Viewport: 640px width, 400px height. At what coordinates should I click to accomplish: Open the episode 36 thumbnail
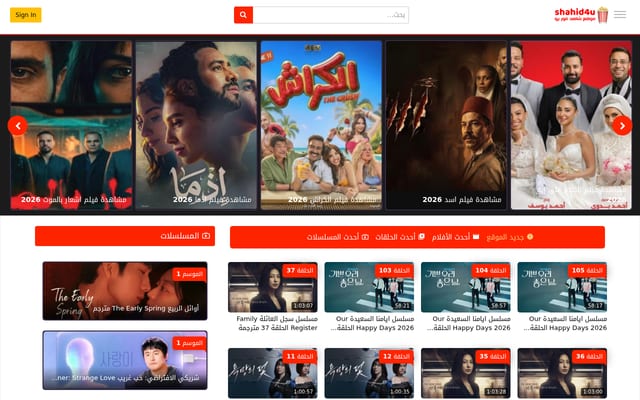coord(562,373)
